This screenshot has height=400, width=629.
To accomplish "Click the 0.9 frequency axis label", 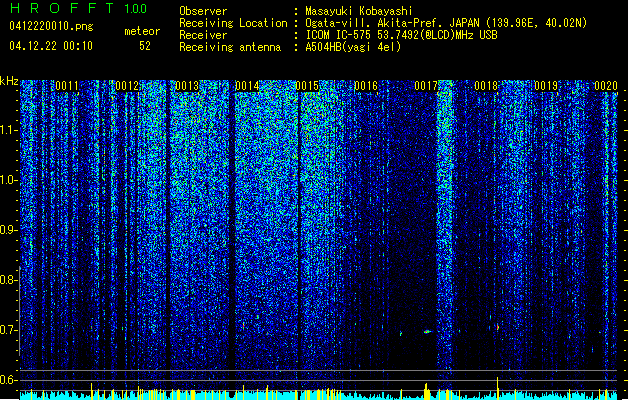I will click(8, 230).
